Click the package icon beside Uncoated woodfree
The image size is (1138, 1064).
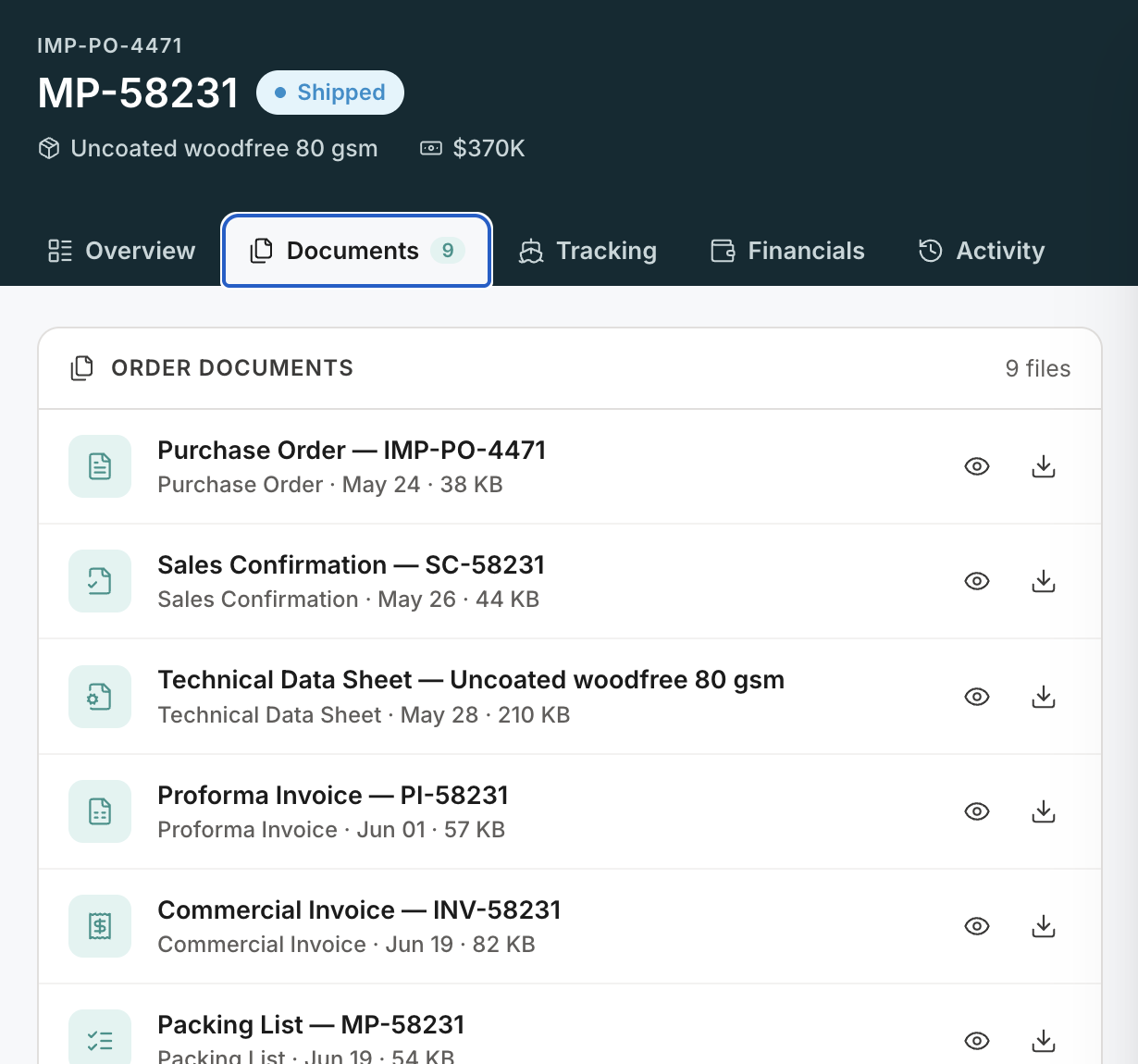click(49, 148)
